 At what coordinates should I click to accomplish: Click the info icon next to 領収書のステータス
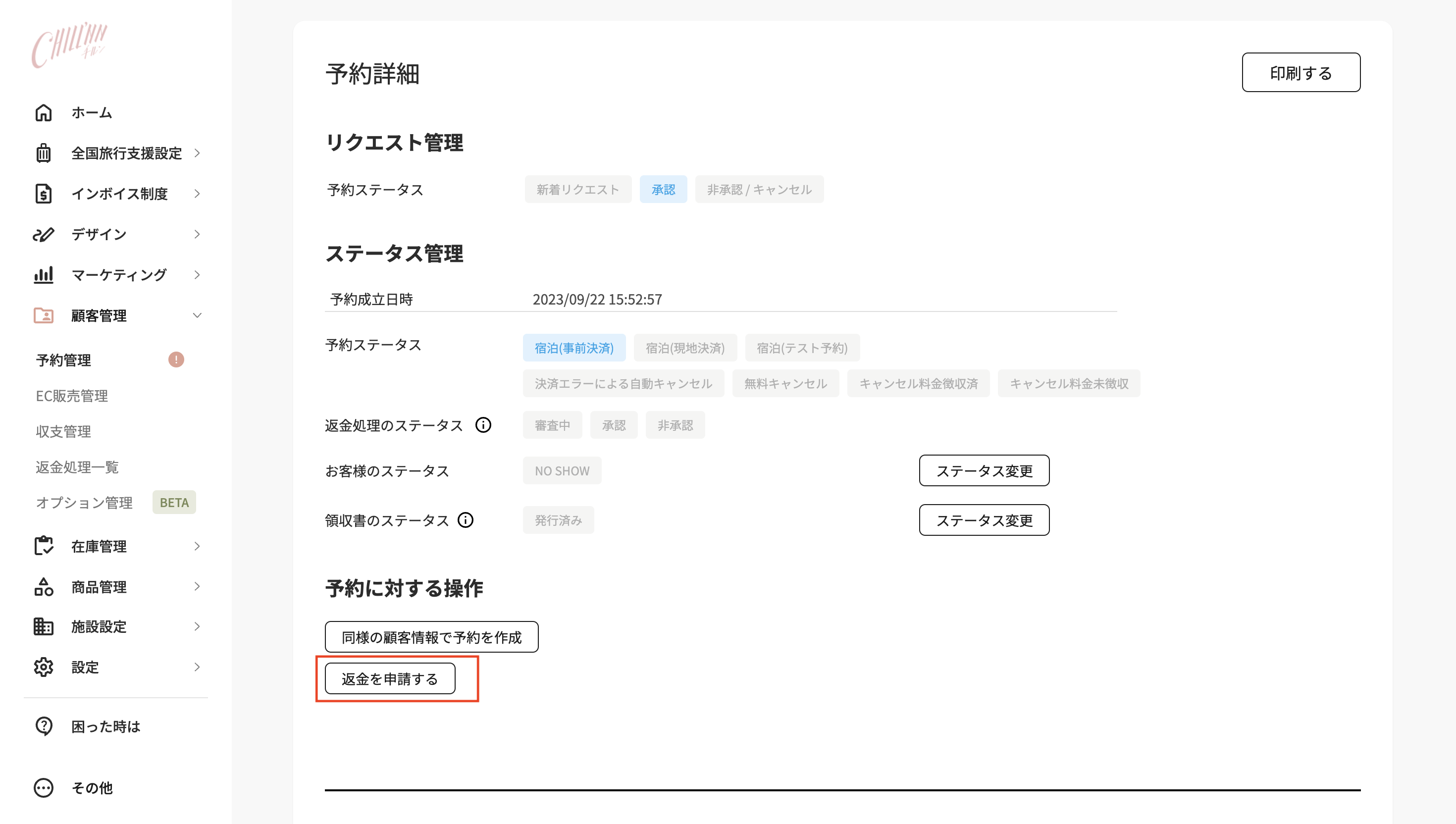465,520
